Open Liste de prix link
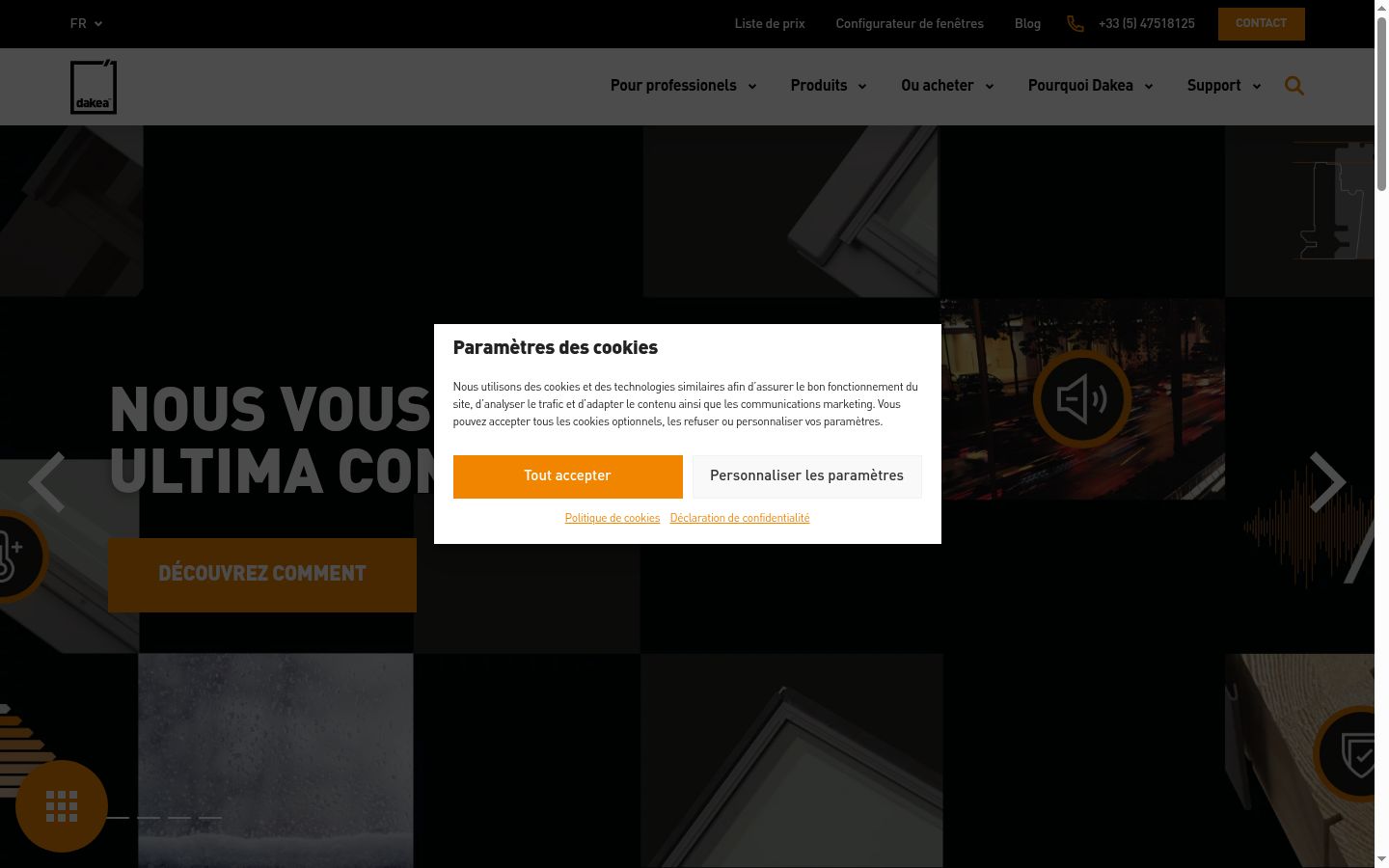The image size is (1389, 868). coord(770,24)
